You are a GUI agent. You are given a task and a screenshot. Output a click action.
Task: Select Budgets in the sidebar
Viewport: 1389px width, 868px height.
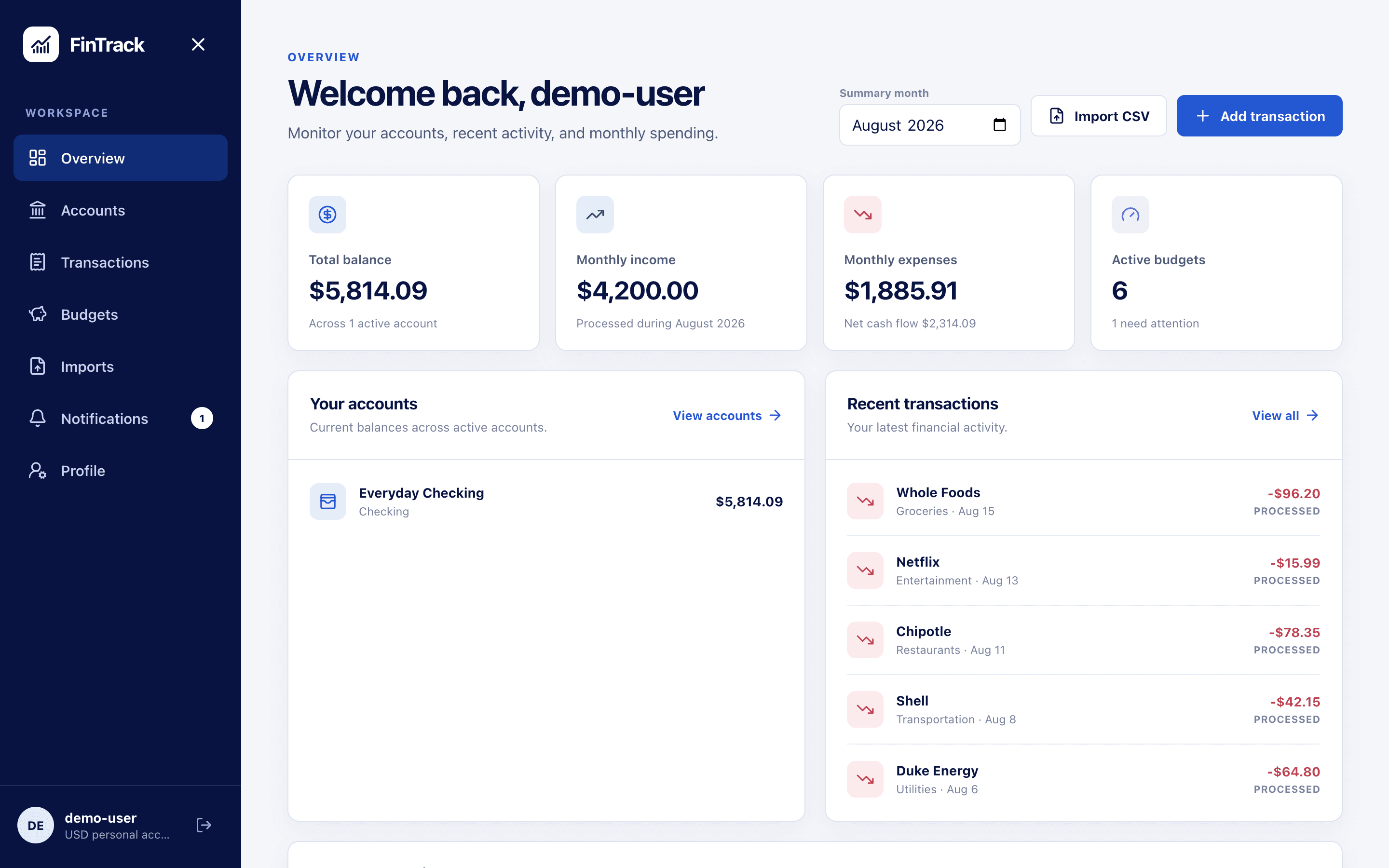click(121, 314)
